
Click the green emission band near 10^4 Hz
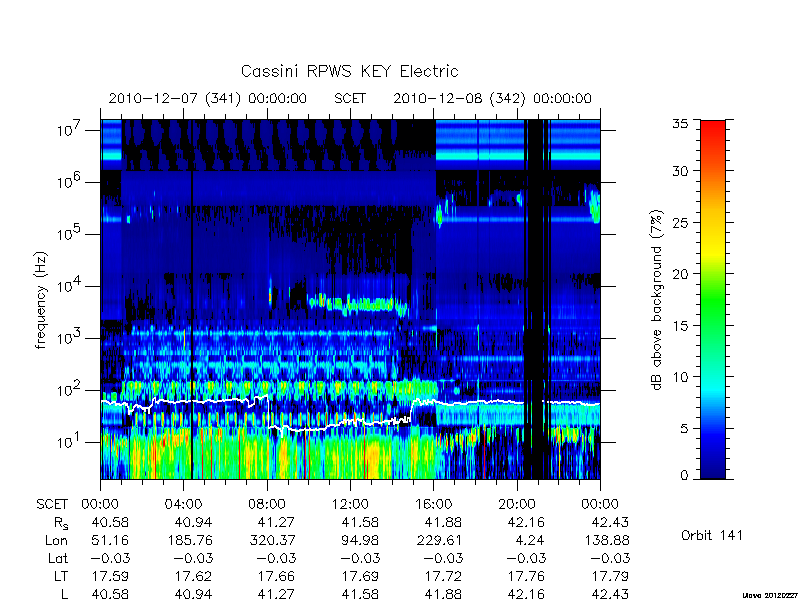click(x=357, y=305)
